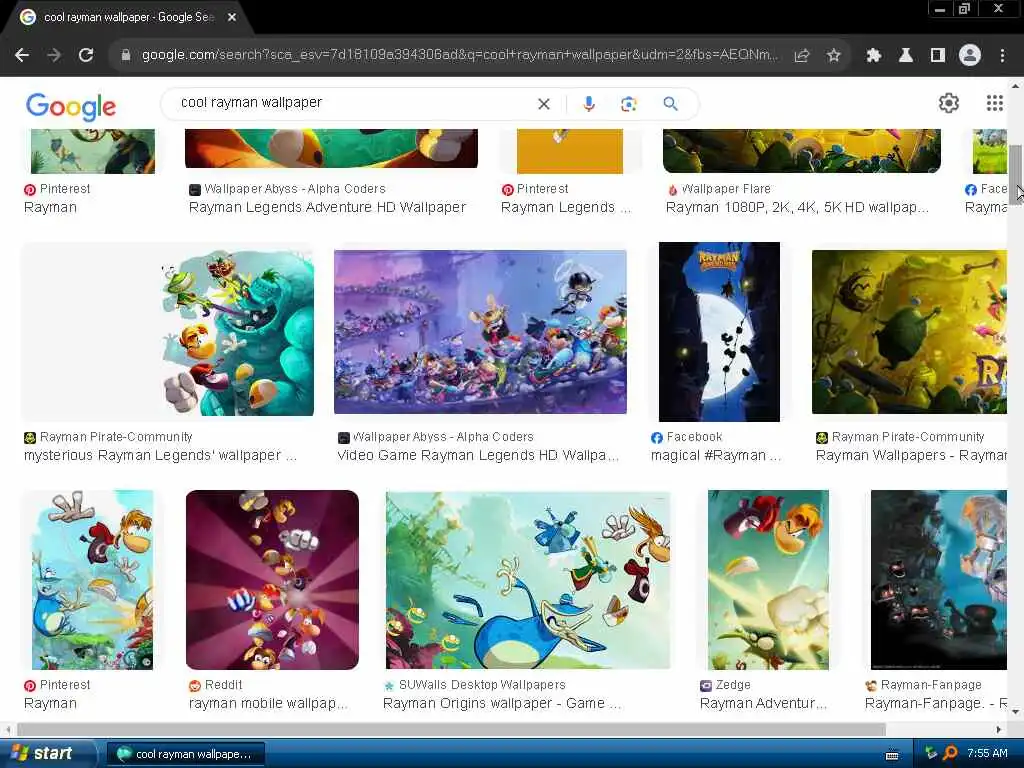The image size is (1024, 768).
Task: Select the cool rayman wallpaper taskbar button
Action: pos(185,754)
